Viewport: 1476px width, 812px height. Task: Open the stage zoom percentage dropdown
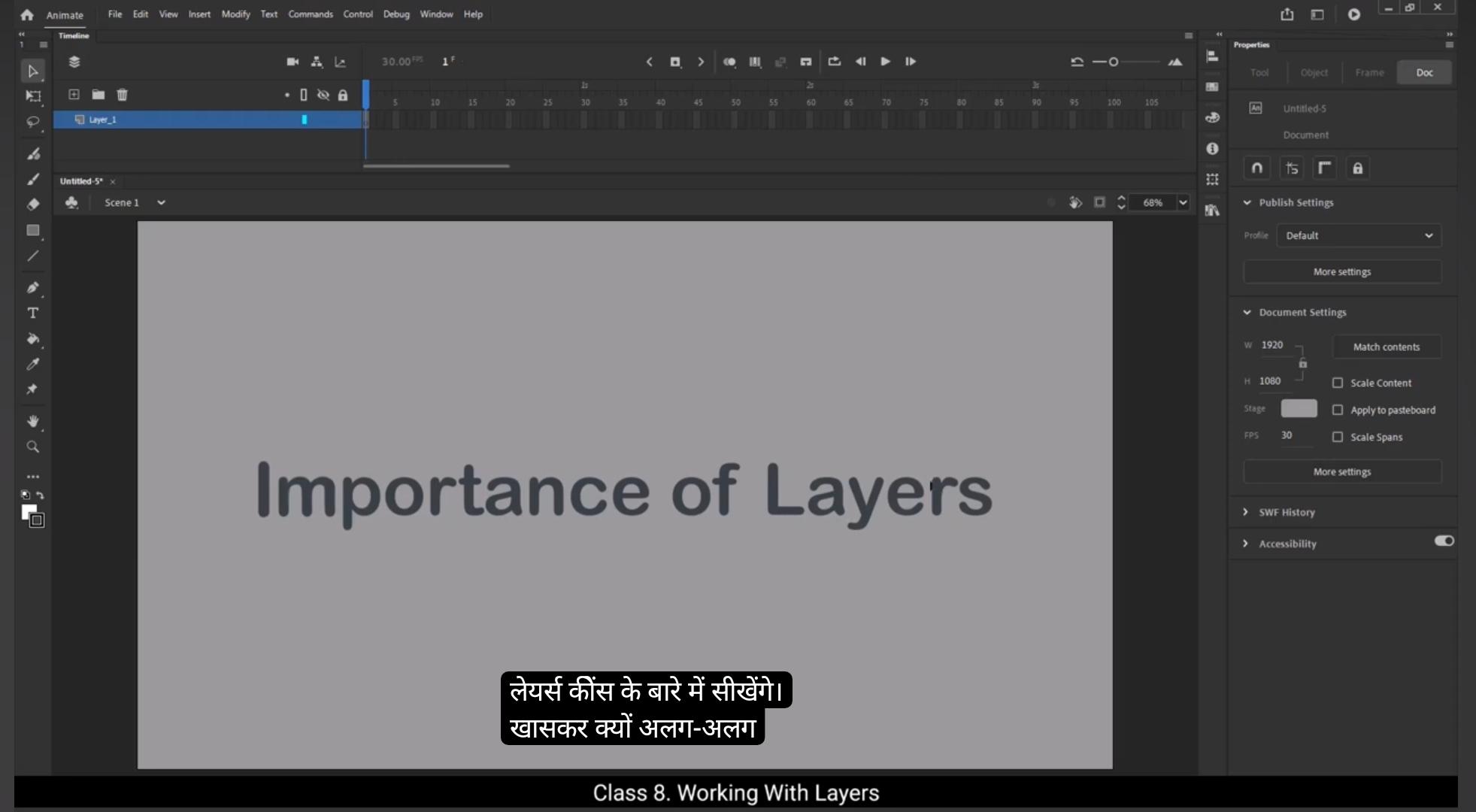pos(1183,202)
